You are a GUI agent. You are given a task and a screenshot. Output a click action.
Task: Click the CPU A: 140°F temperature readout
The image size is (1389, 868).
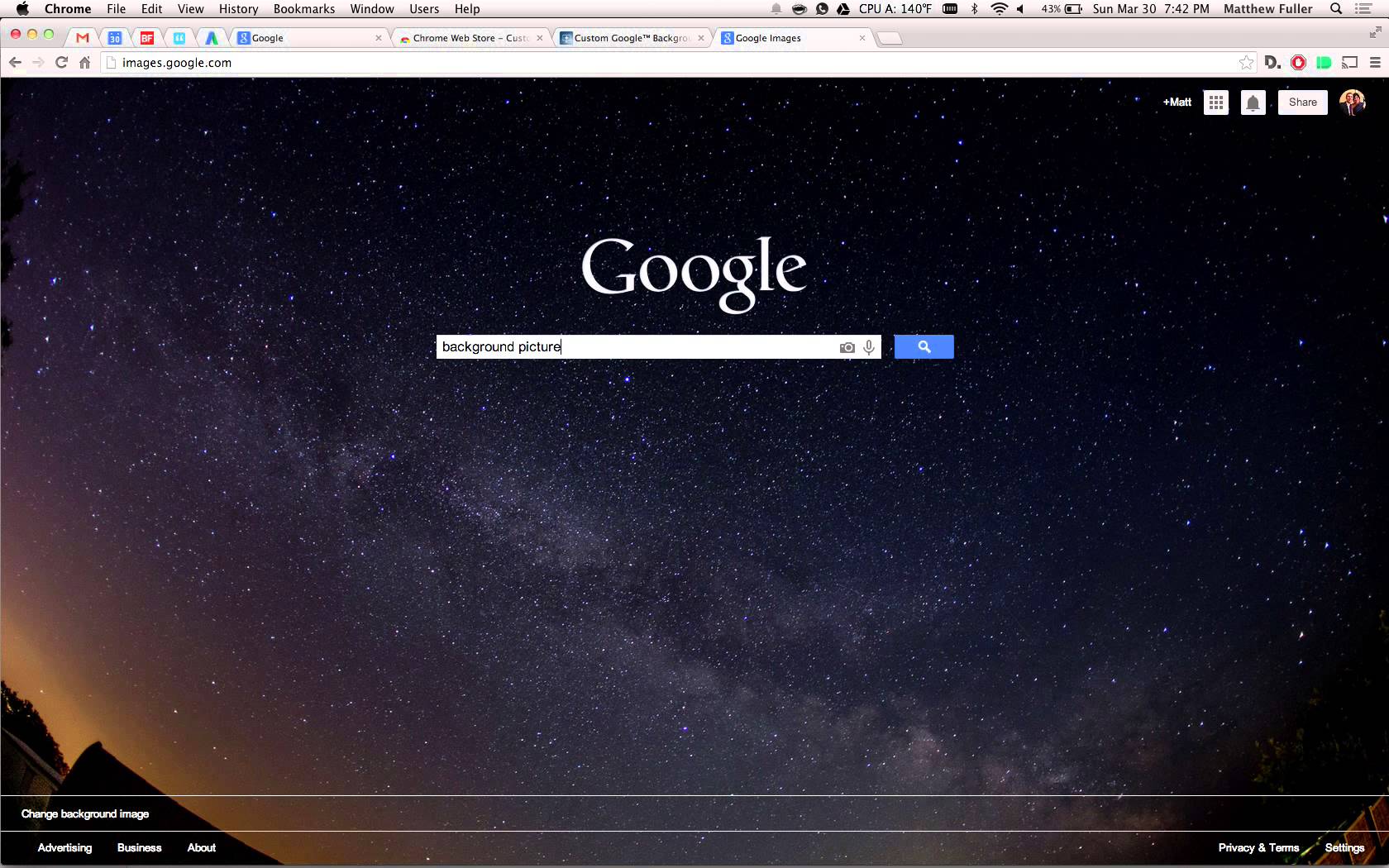coord(895,9)
